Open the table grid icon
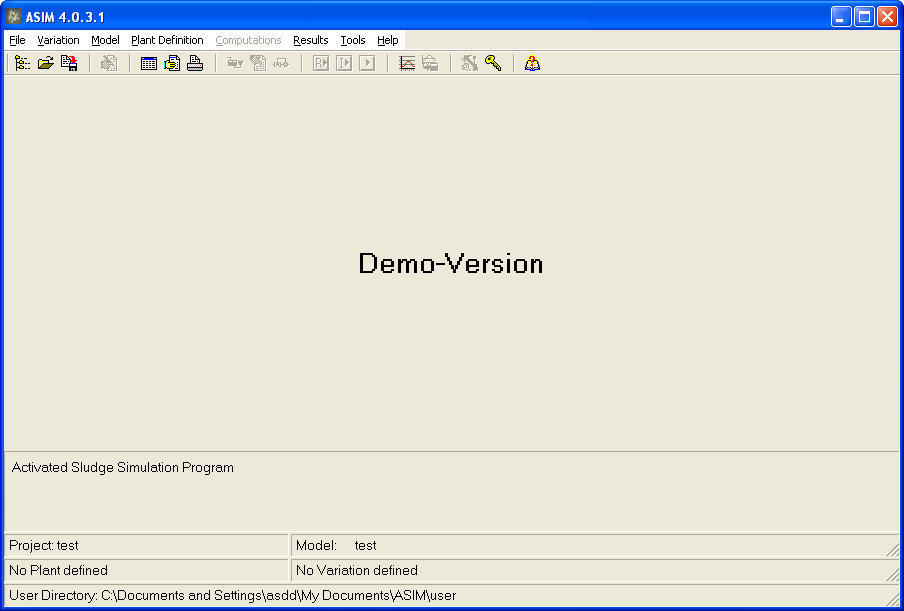The width and height of the screenshot is (904, 611). (x=149, y=63)
